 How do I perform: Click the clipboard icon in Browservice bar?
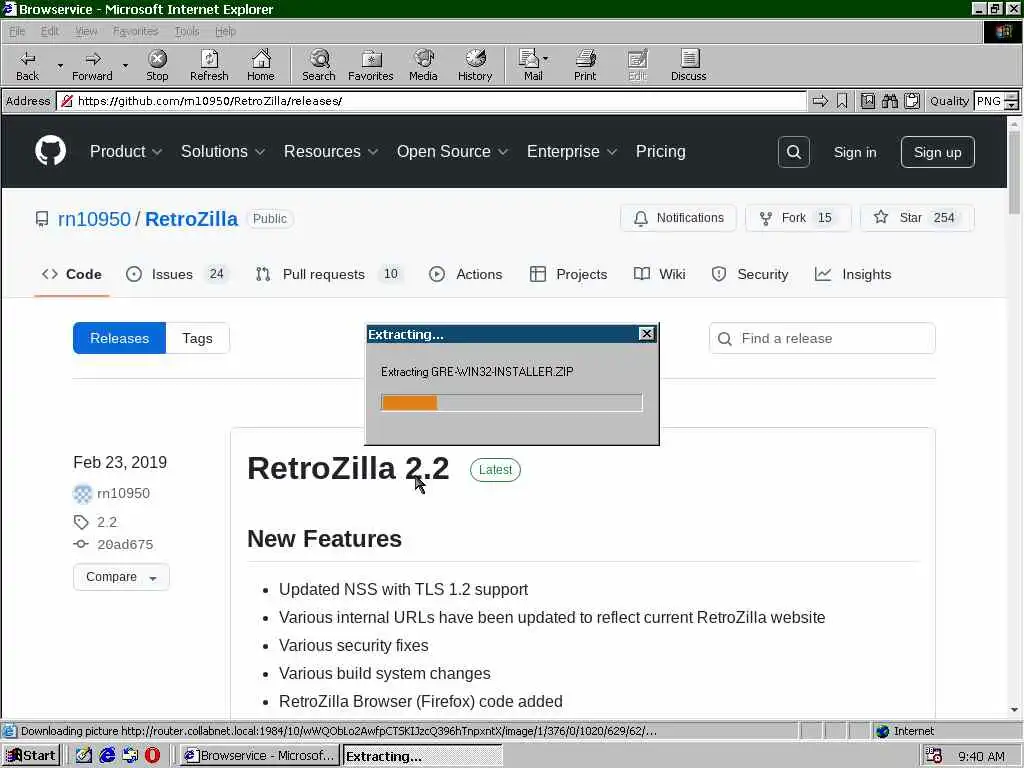[912, 101]
